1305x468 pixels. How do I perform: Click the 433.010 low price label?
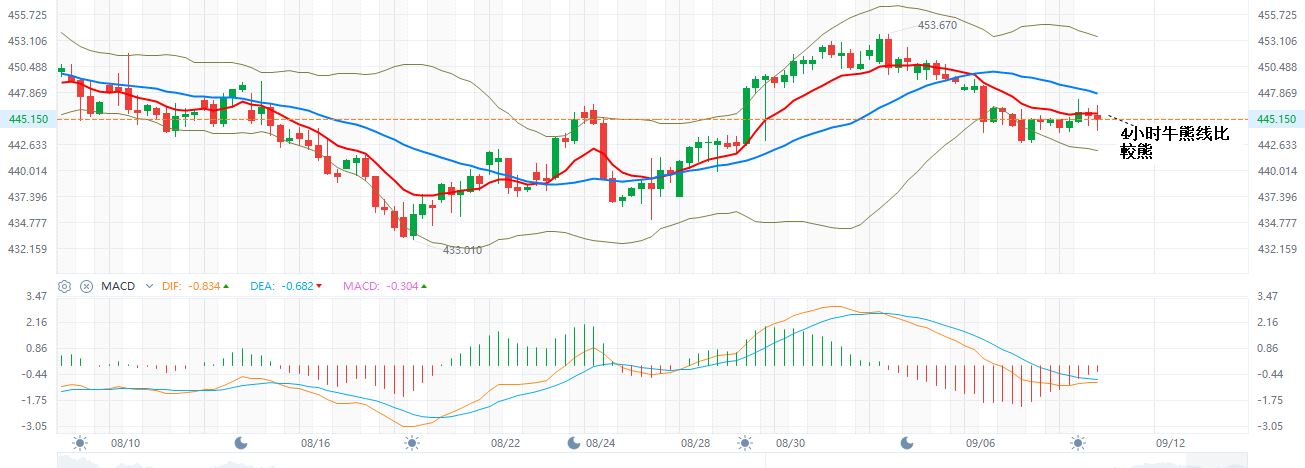tap(462, 250)
